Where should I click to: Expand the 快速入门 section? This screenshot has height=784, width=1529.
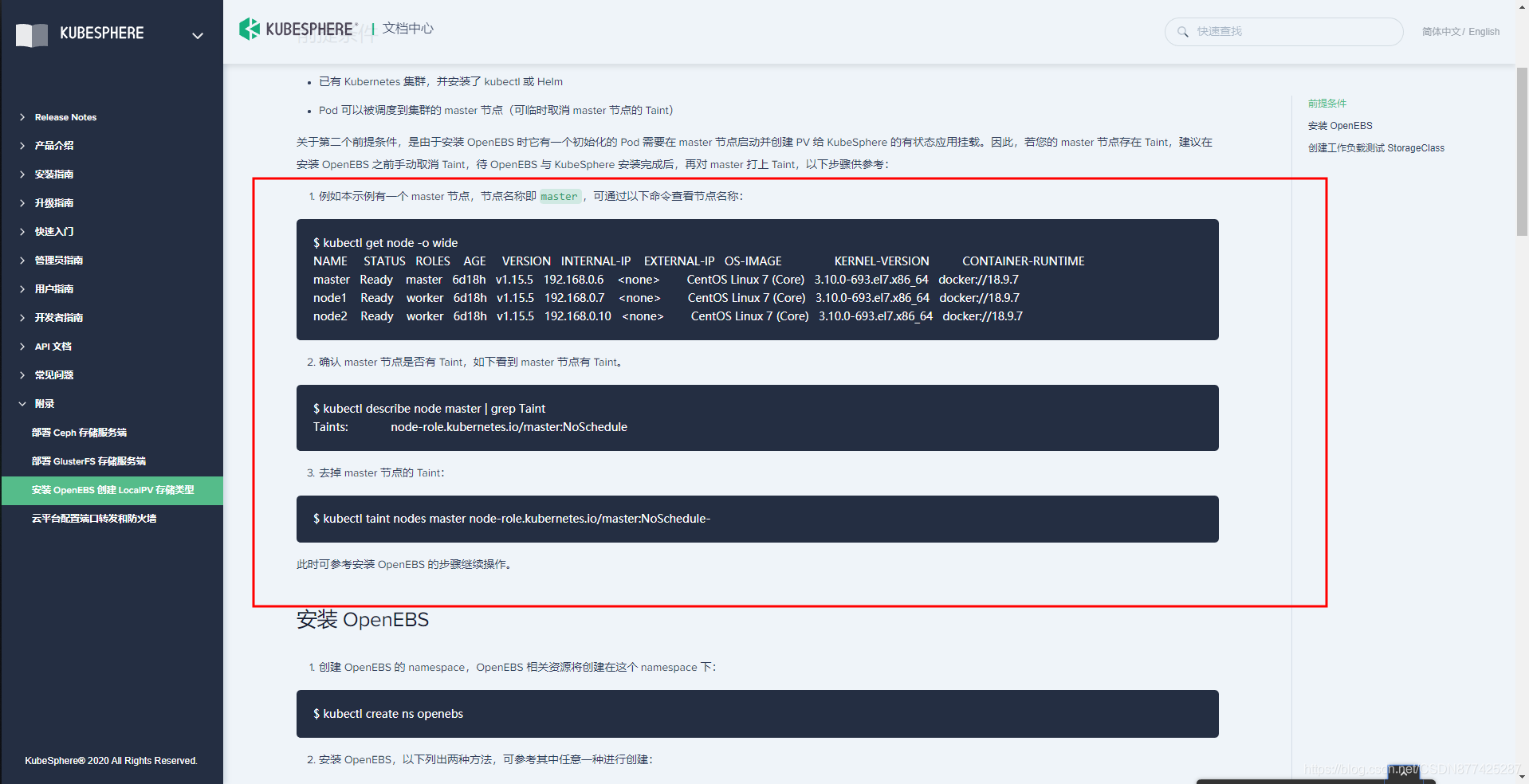point(54,232)
